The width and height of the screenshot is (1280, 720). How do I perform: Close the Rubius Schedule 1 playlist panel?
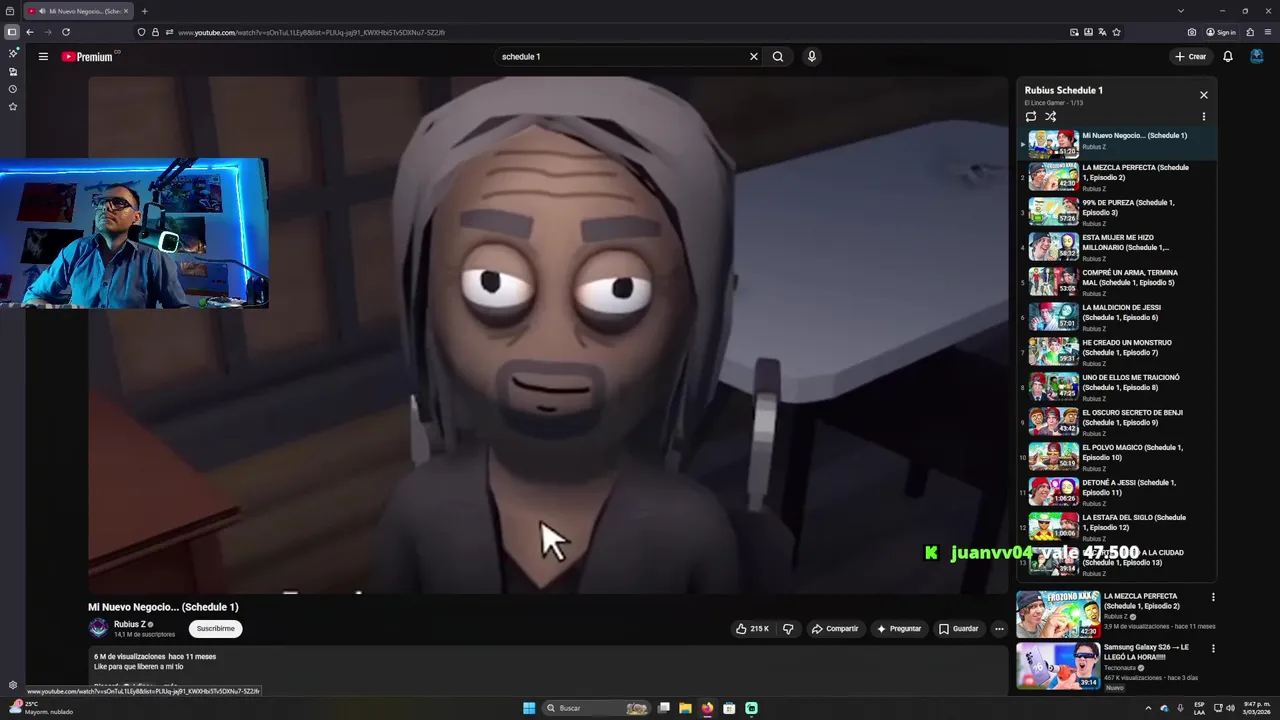coord(1204,95)
